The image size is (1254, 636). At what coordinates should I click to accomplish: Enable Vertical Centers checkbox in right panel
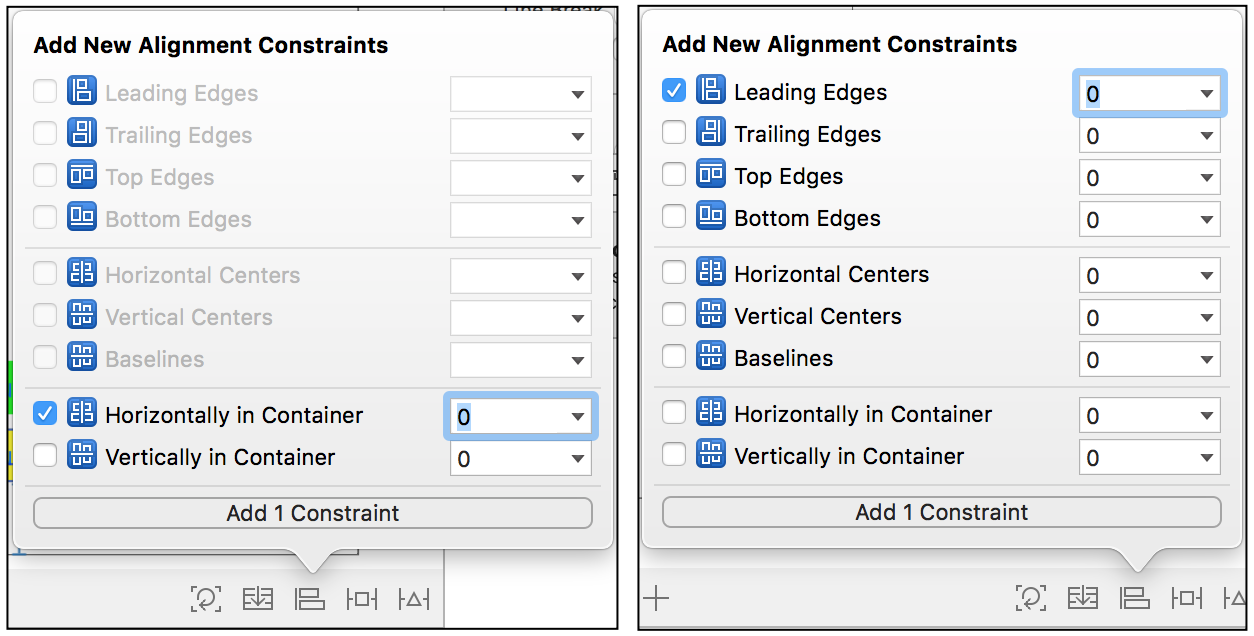(x=674, y=314)
